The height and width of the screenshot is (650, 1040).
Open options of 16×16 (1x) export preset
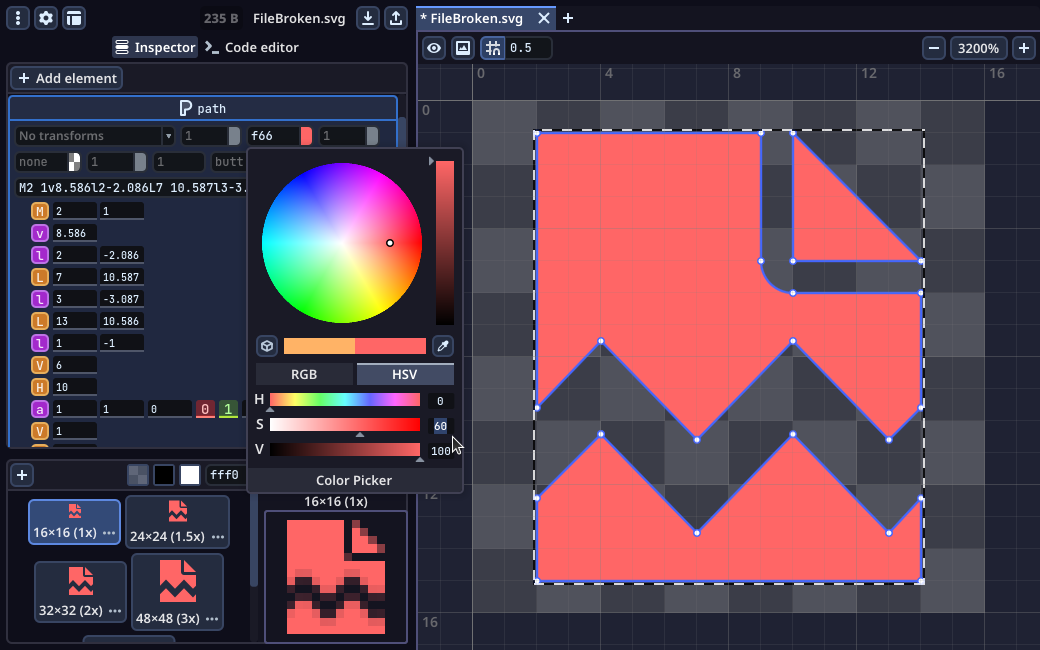pos(109,533)
